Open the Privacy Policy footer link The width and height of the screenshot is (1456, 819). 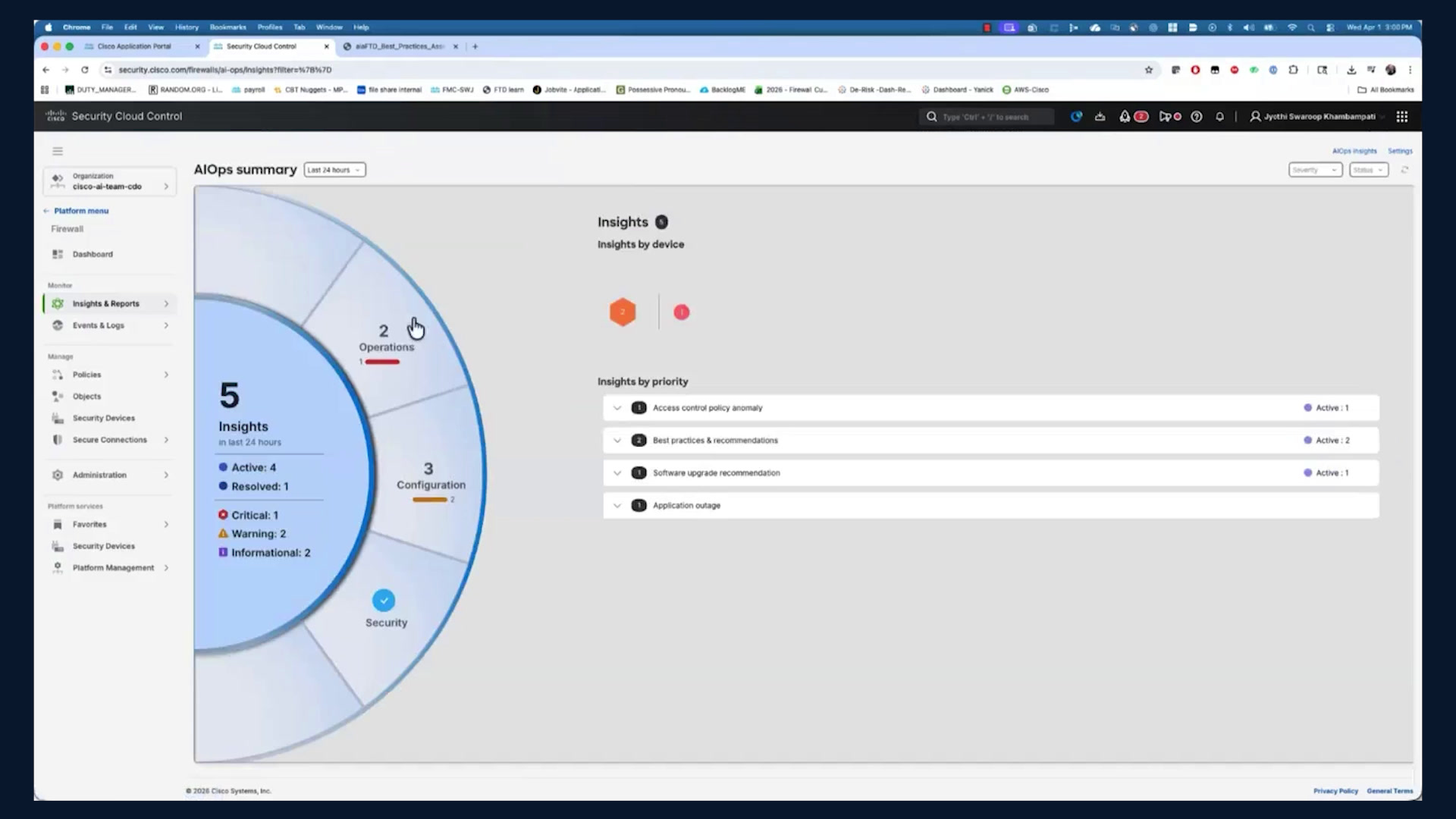point(1335,791)
